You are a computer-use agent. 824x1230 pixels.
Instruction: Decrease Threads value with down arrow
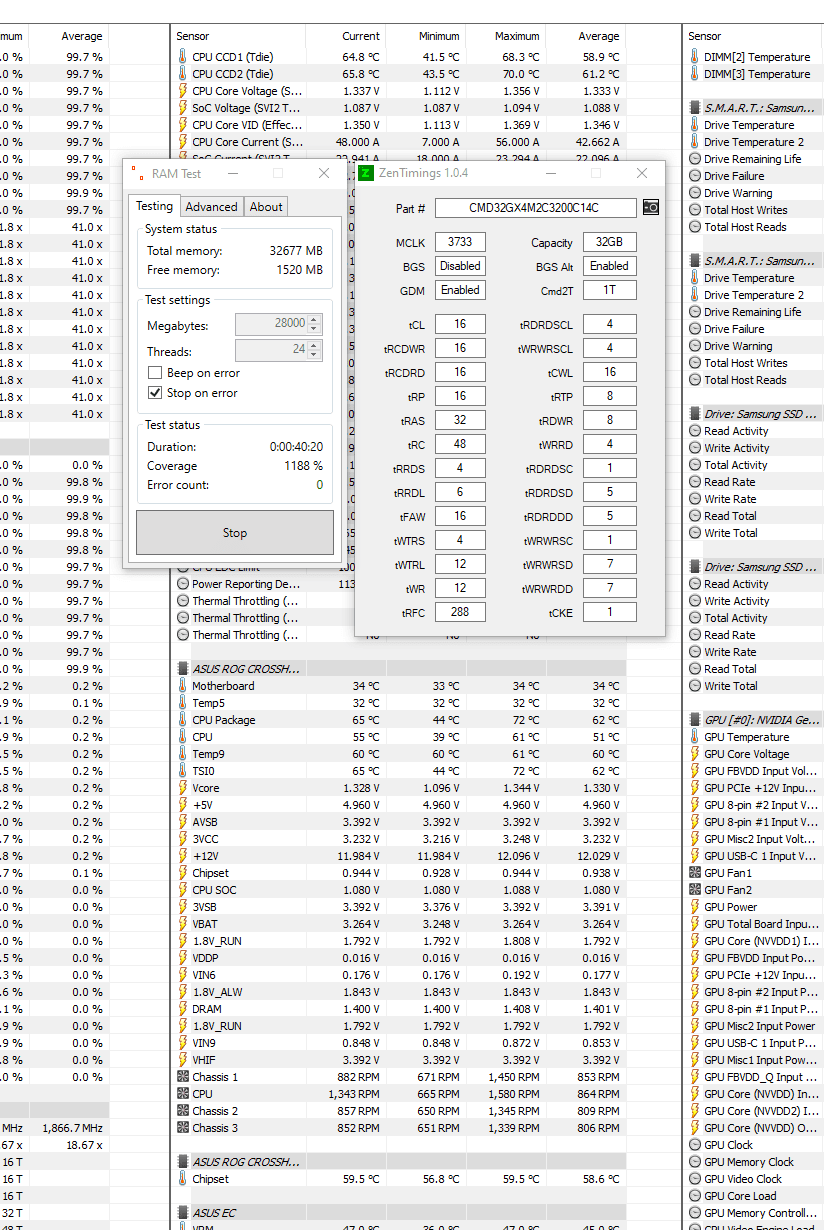(x=314, y=355)
